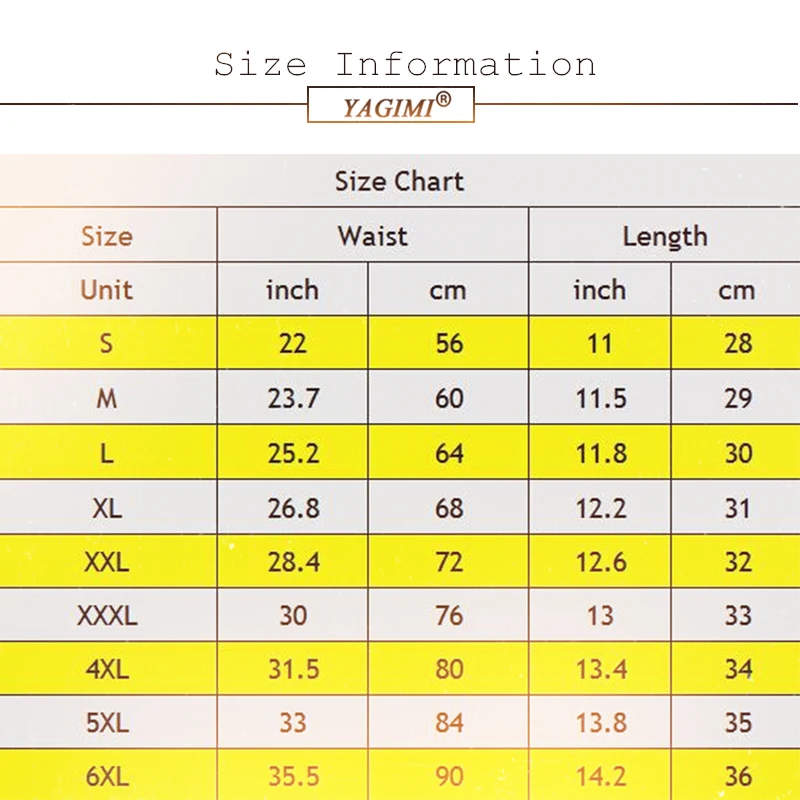Screen dimensions: 800x800
Task: Click the waist cm value 64
Action: 449,453
